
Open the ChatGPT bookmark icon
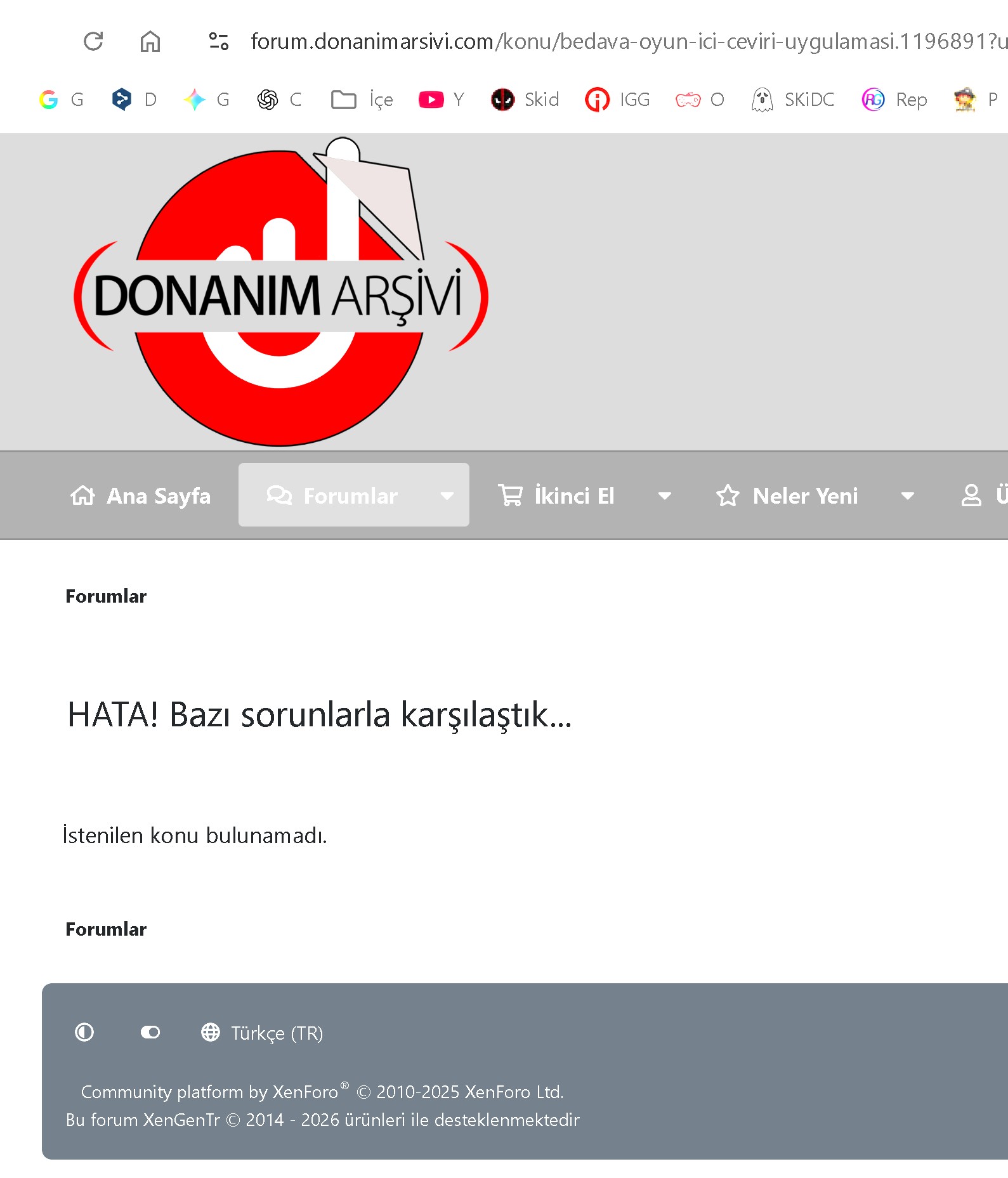268,100
